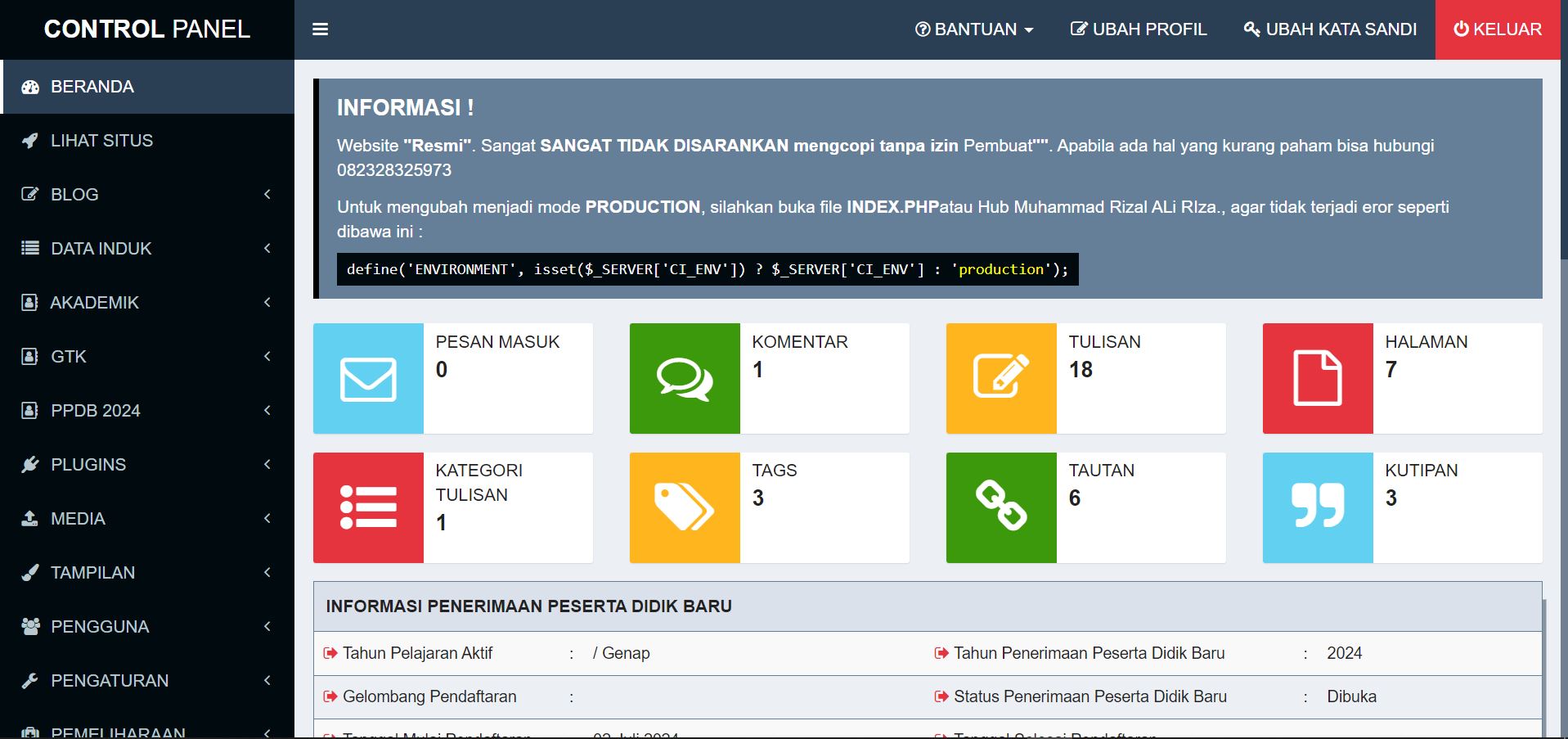The image size is (1568, 739).
Task: Click the Komentar speech bubbles icon
Action: point(685,379)
